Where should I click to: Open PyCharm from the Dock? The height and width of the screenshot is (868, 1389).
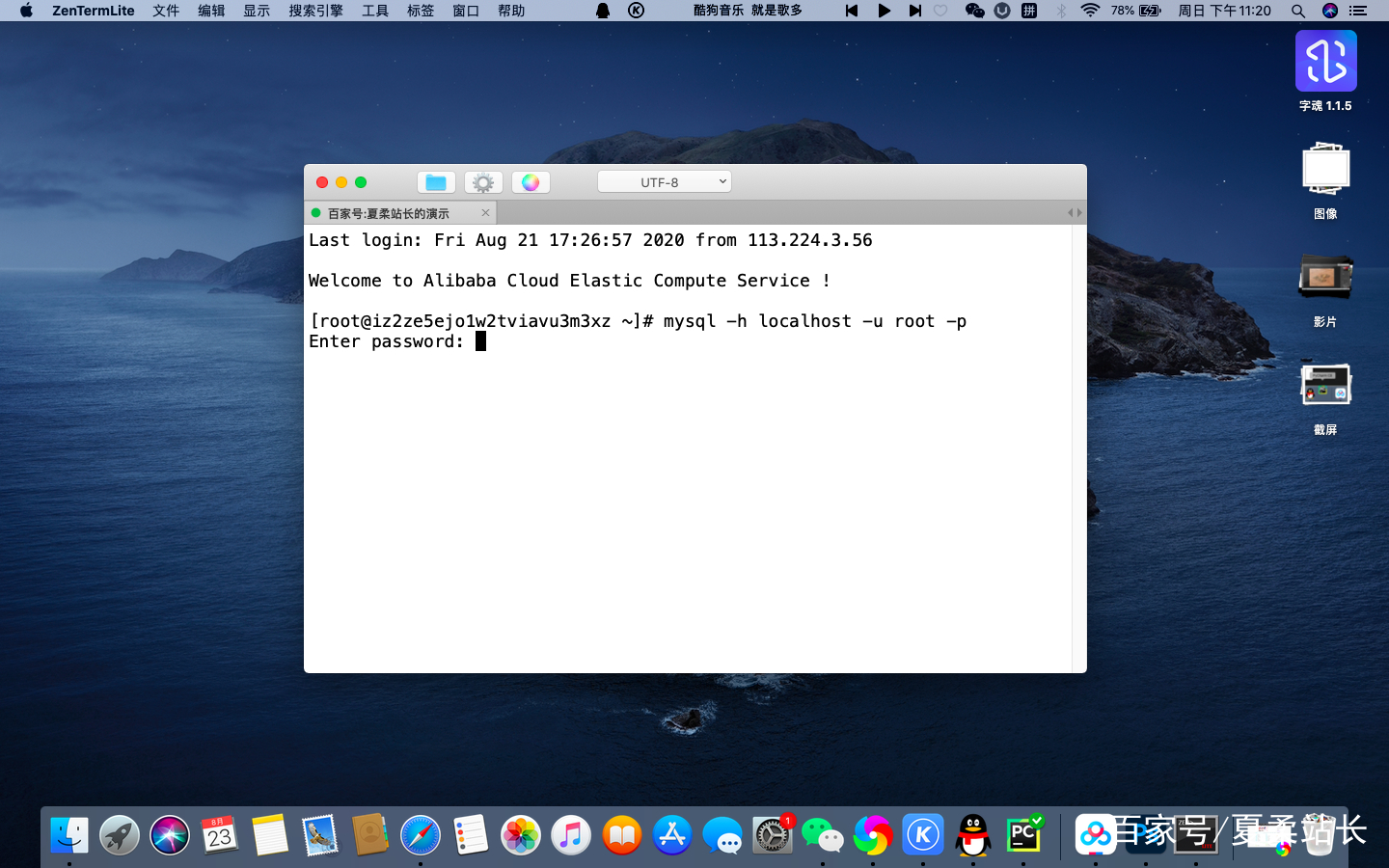(x=1023, y=835)
